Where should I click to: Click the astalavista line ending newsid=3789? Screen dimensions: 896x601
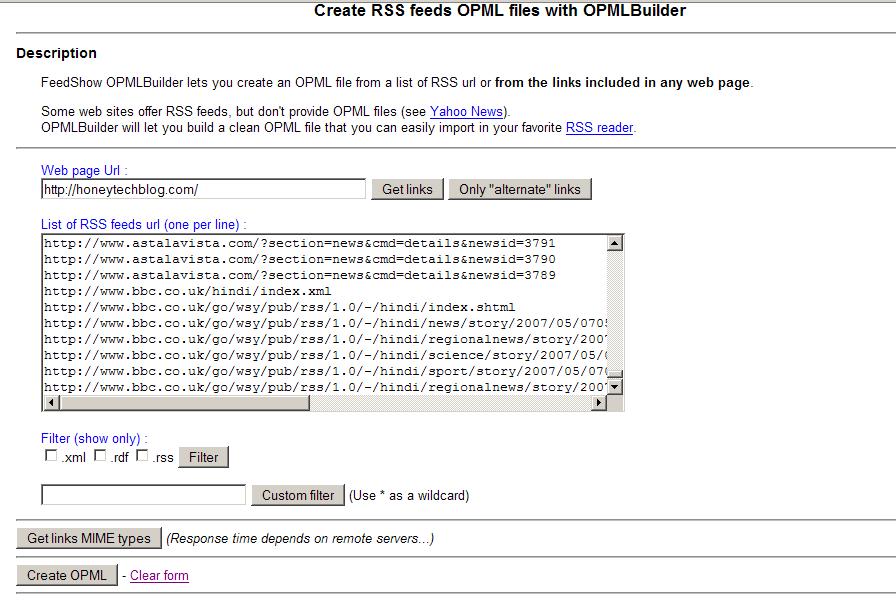tap(299, 275)
